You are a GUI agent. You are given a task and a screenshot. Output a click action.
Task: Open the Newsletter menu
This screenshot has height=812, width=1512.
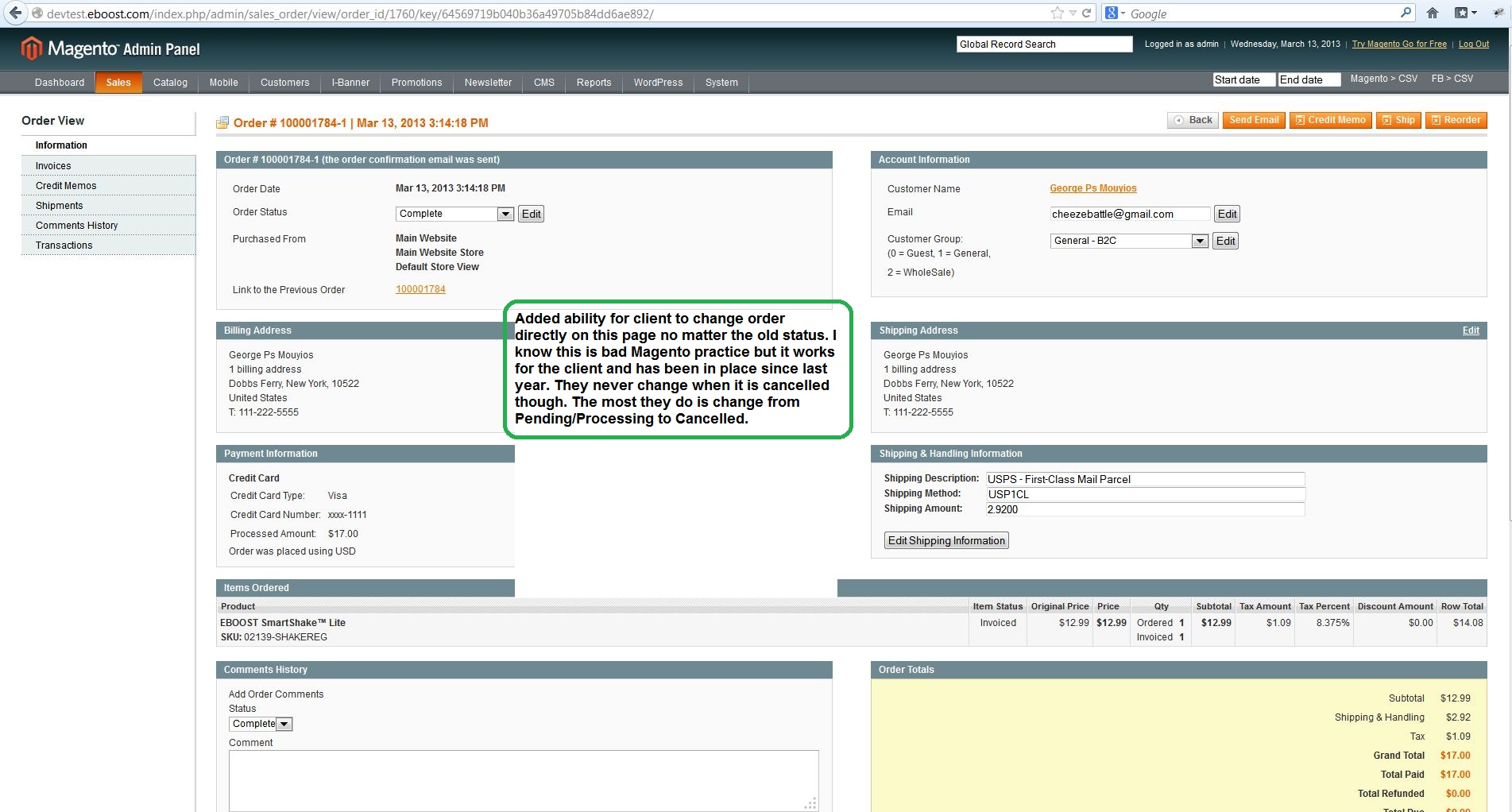click(x=488, y=83)
